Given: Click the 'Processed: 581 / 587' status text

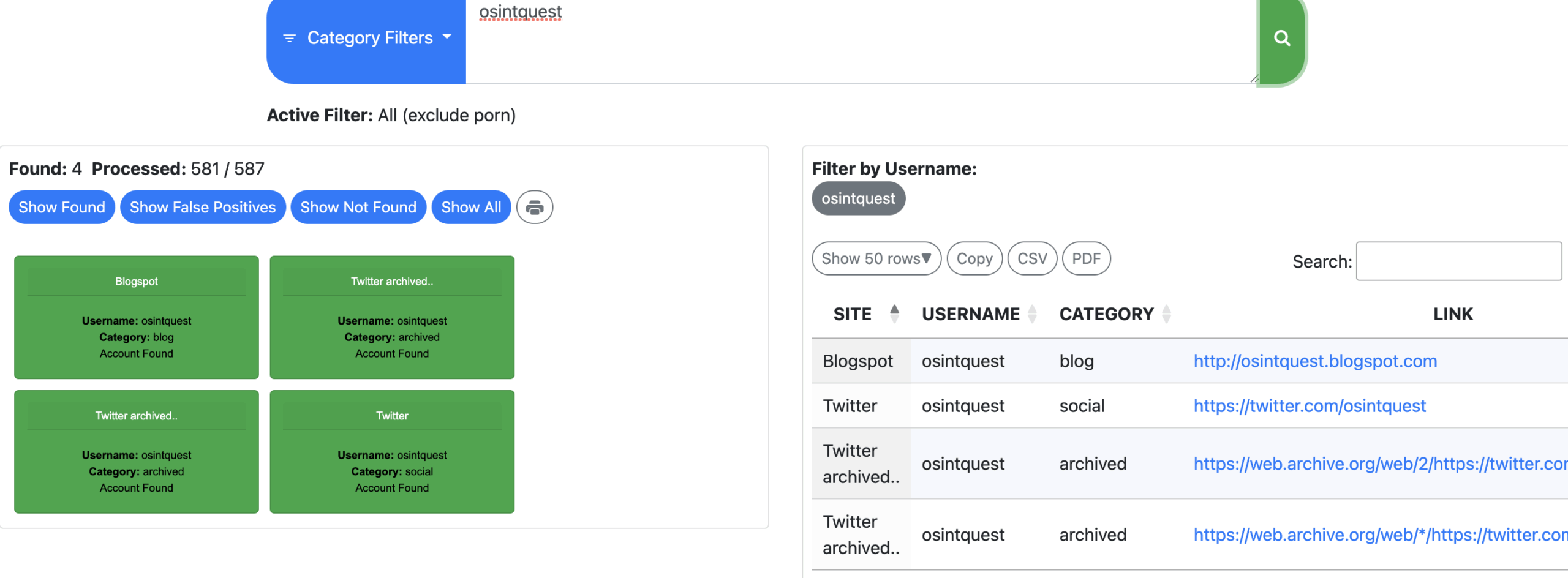Looking at the screenshot, I should point(178,169).
